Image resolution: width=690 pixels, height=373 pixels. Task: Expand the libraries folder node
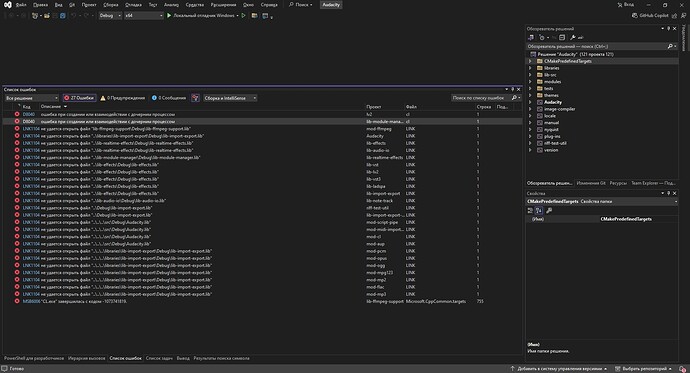click(530, 68)
